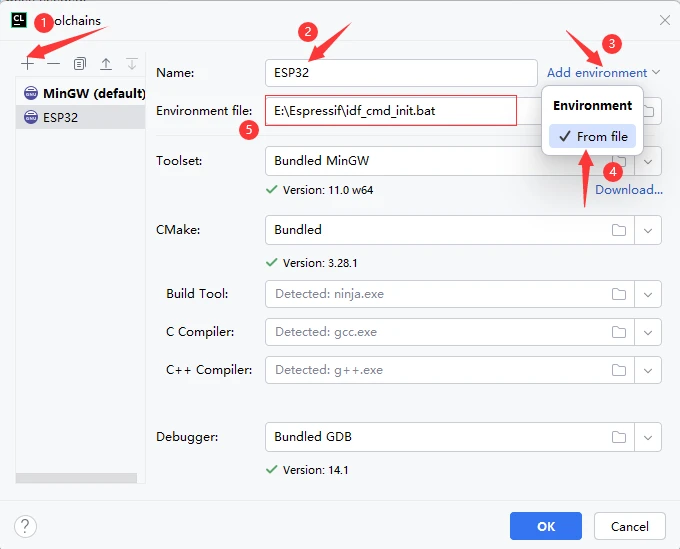Viewport: 680px width, 549px height.
Task: Browse for Debugger folder
Action: click(619, 437)
